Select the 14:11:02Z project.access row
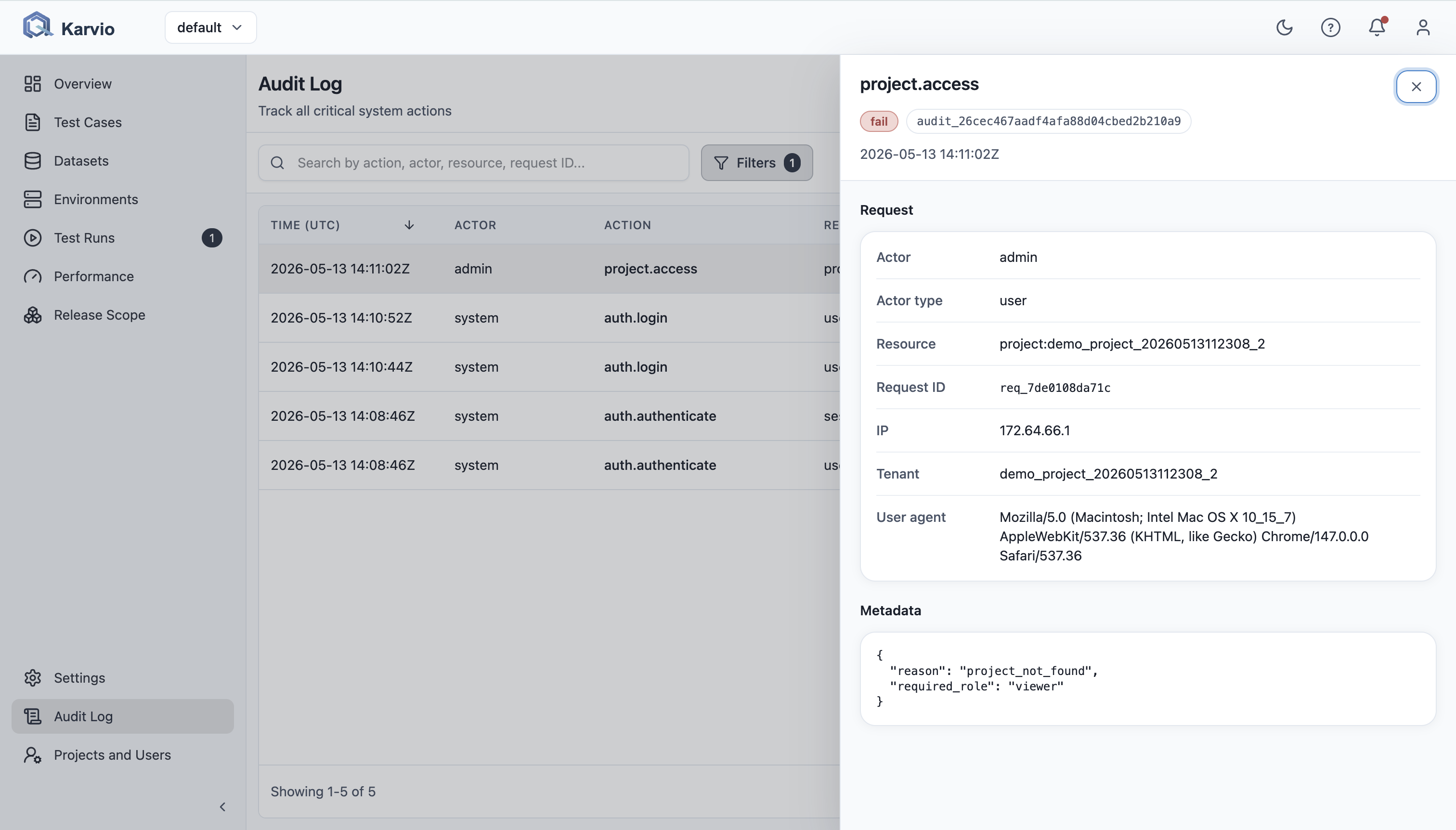 coord(549,269)
